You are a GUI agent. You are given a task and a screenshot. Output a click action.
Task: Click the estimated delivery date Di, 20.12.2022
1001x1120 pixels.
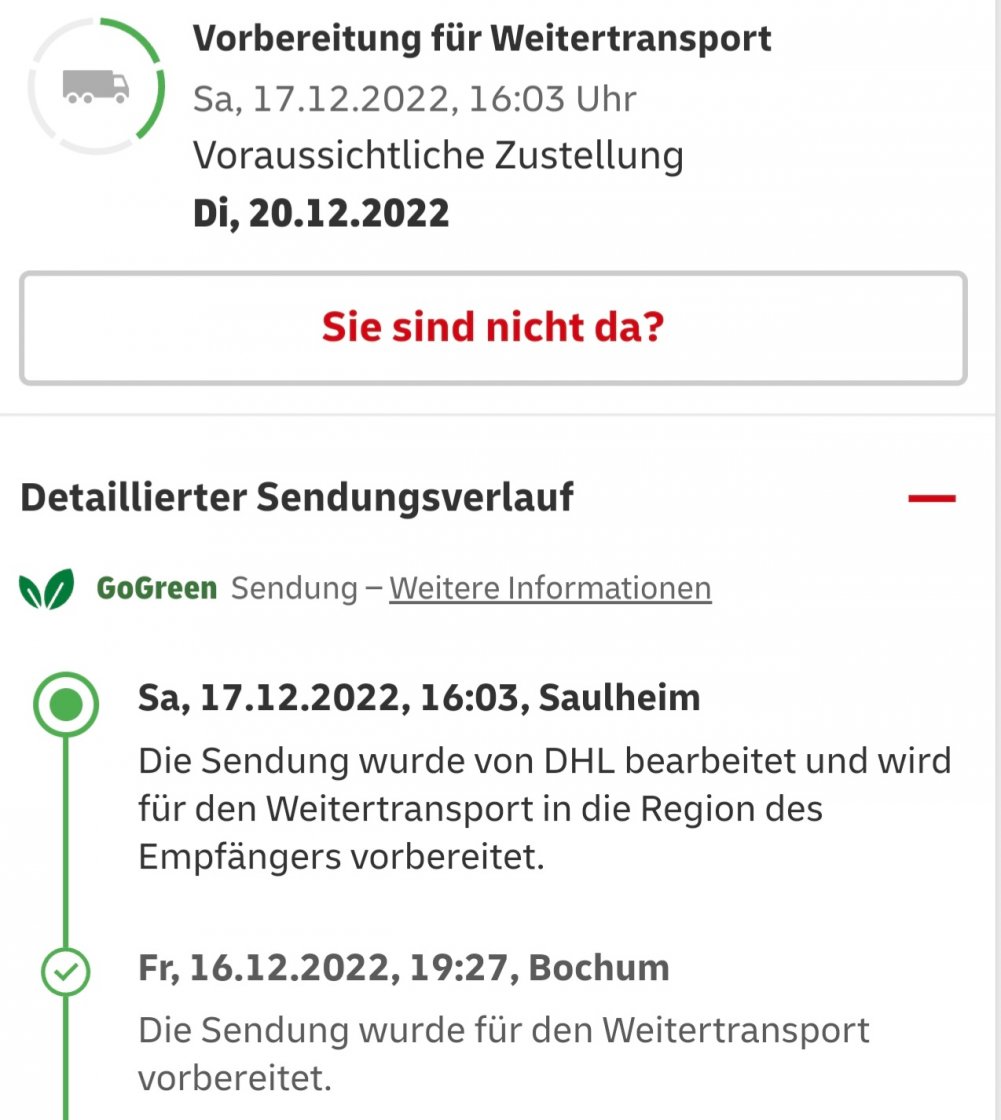tap(321, 213)
